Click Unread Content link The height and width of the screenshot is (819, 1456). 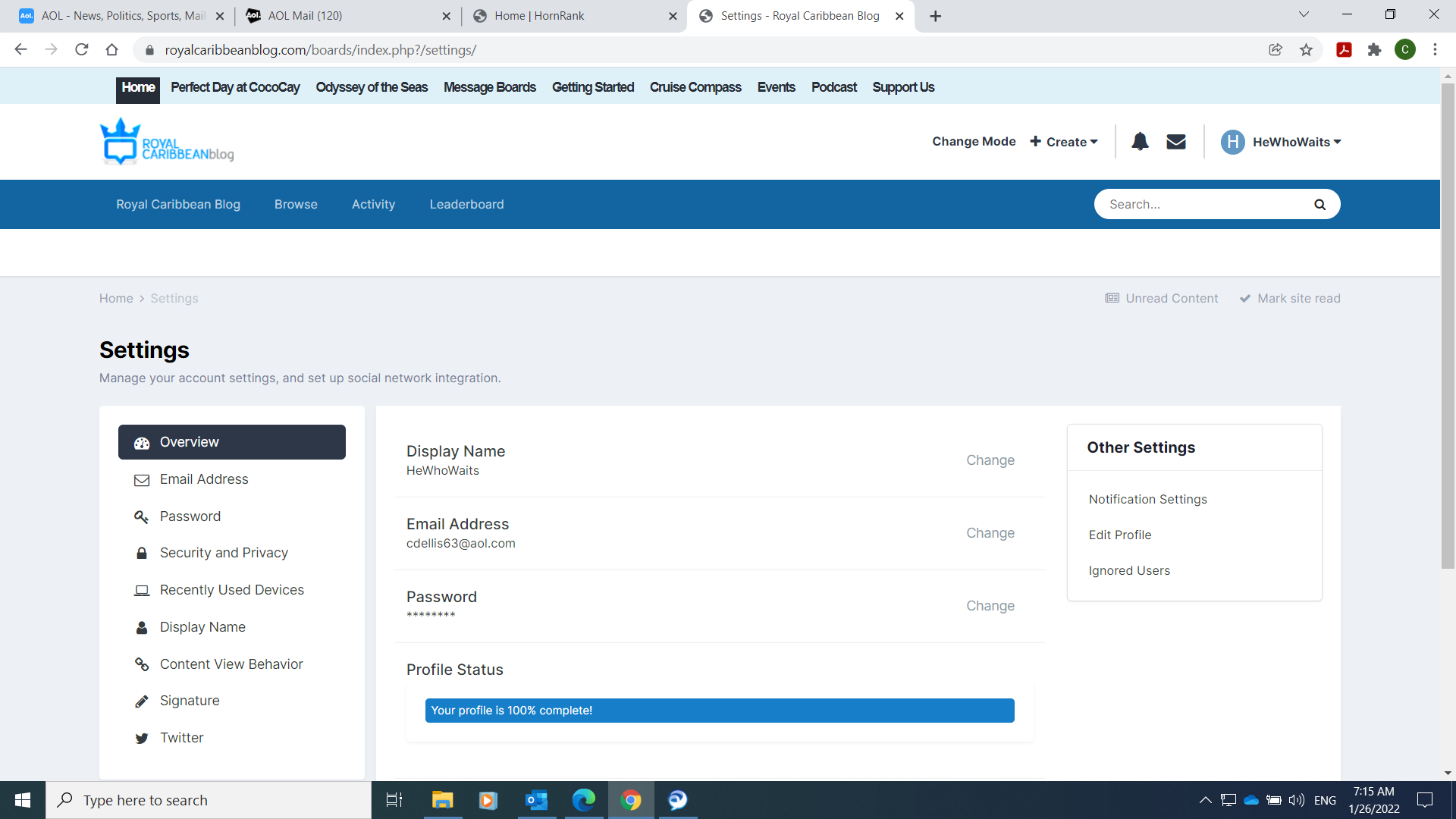(x=1162, y=298)
